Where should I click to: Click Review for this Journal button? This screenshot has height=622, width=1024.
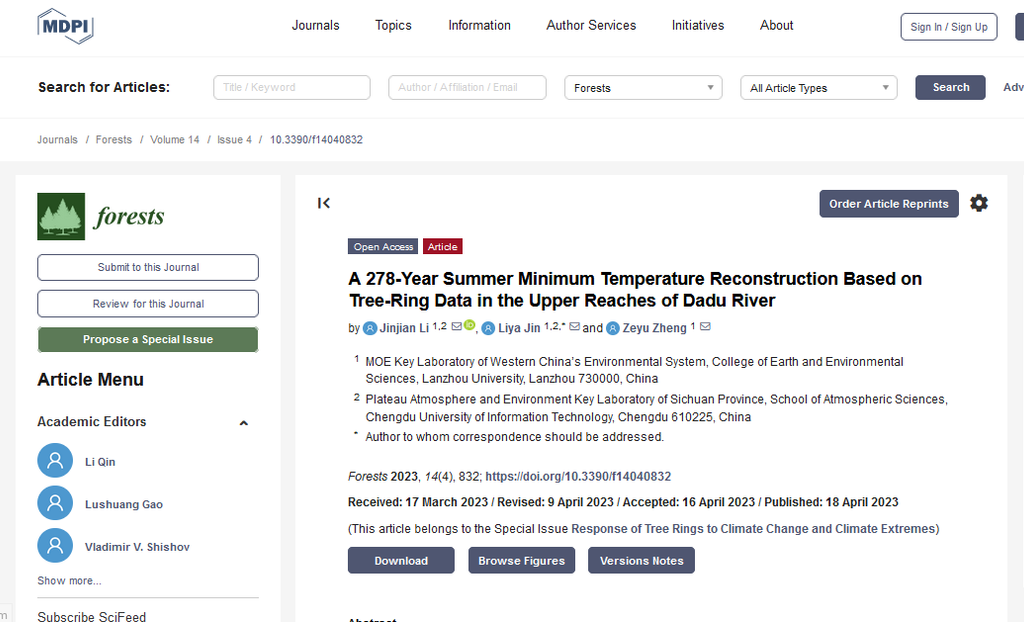click(x=148, y=304)
